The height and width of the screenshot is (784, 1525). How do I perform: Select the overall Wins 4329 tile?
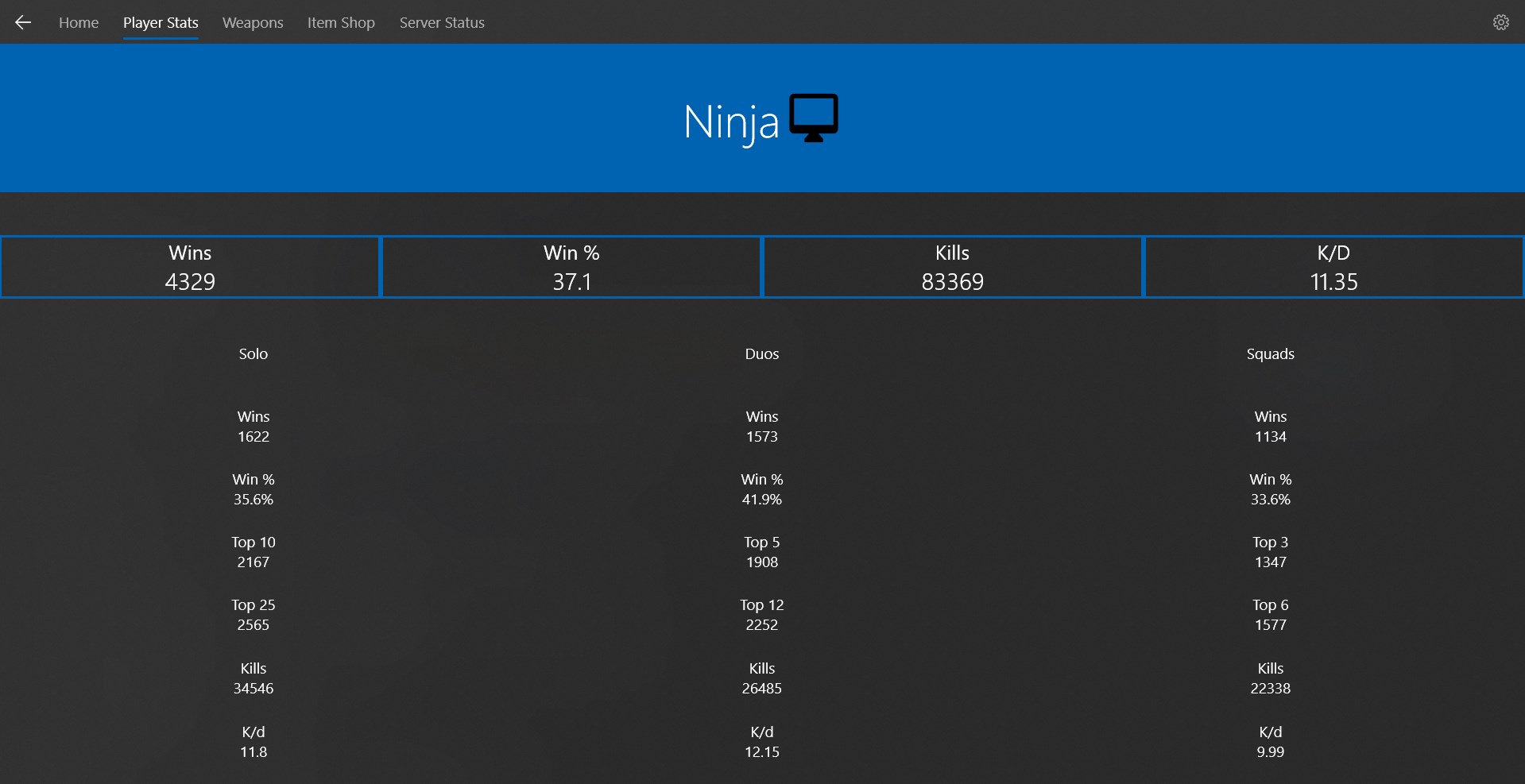(x=190, y=267)
